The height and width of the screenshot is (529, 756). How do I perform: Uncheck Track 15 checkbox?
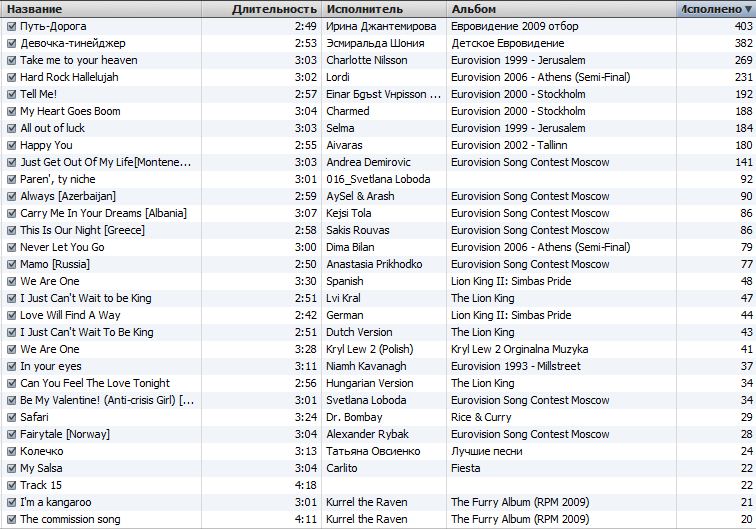12,486
